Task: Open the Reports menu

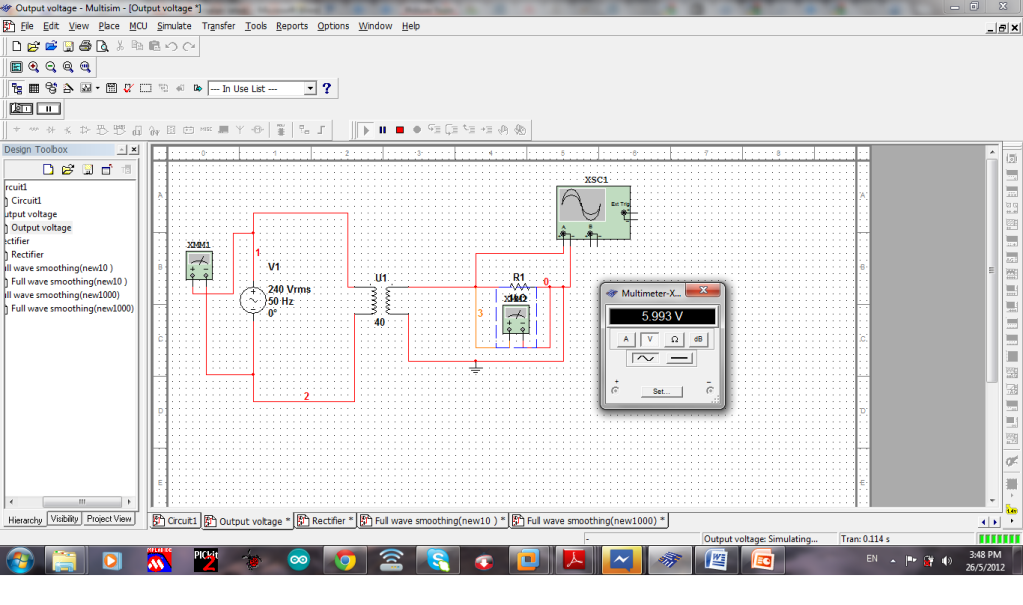Action: [292, 26]
